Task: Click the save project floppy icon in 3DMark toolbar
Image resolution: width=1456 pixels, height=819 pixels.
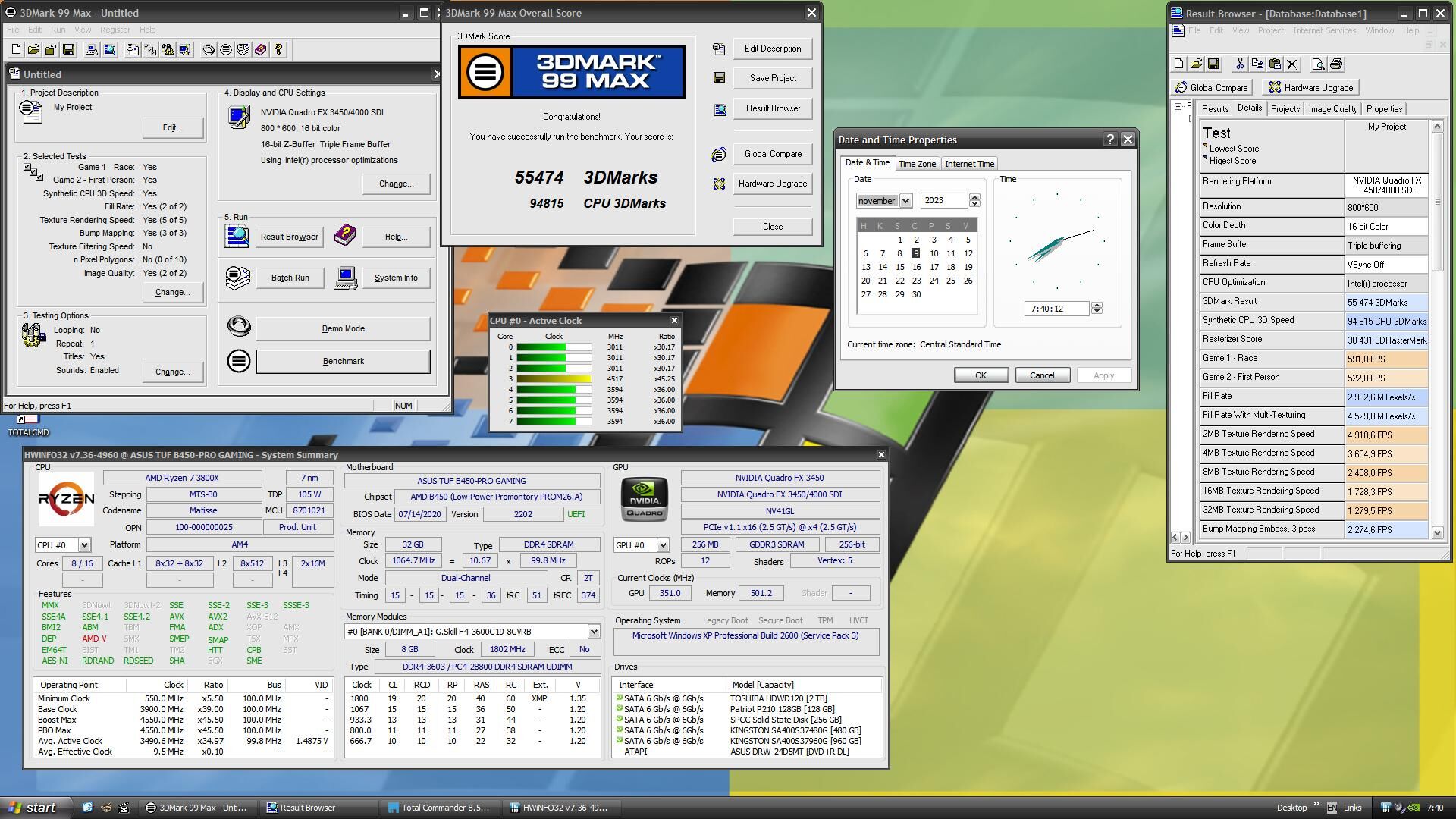Action: click(68, 50)
